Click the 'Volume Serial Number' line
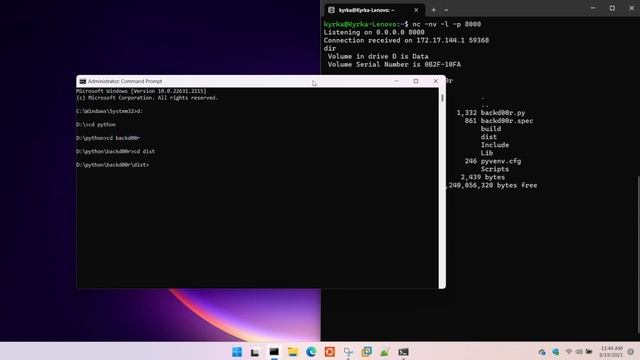This screenshot has height=360, width=640. coord(394,64)
